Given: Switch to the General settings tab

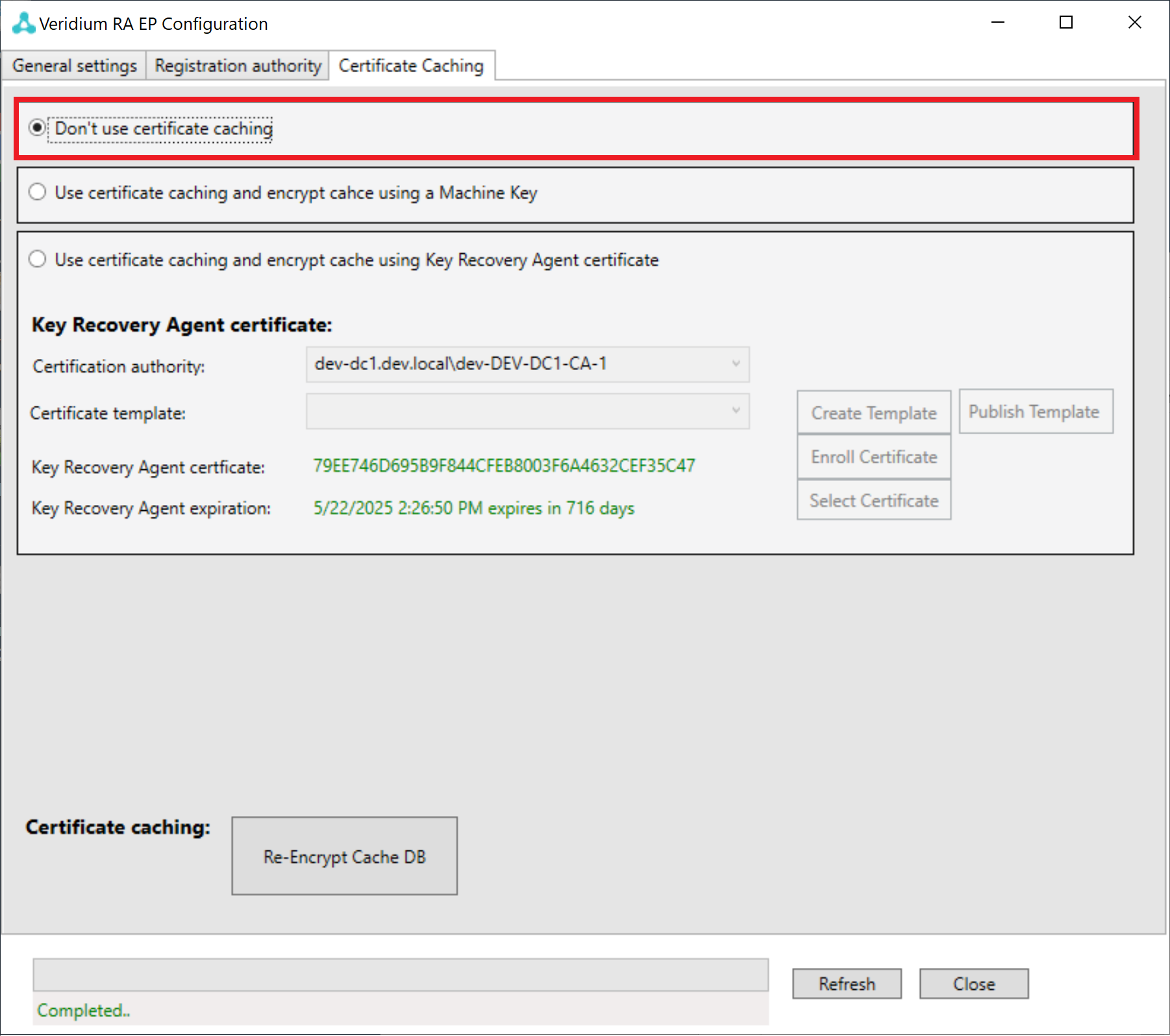Looking at the screenshot, I should pyautogui.click(x=75, y=66).
